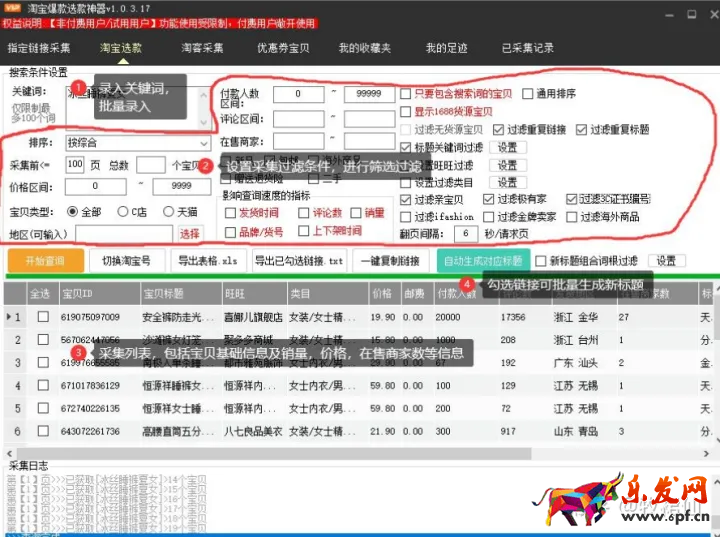Click the minimum 价格区间 input
This screenshot has width=720, height=537.
pyautogui.click(x=96, y=187)
